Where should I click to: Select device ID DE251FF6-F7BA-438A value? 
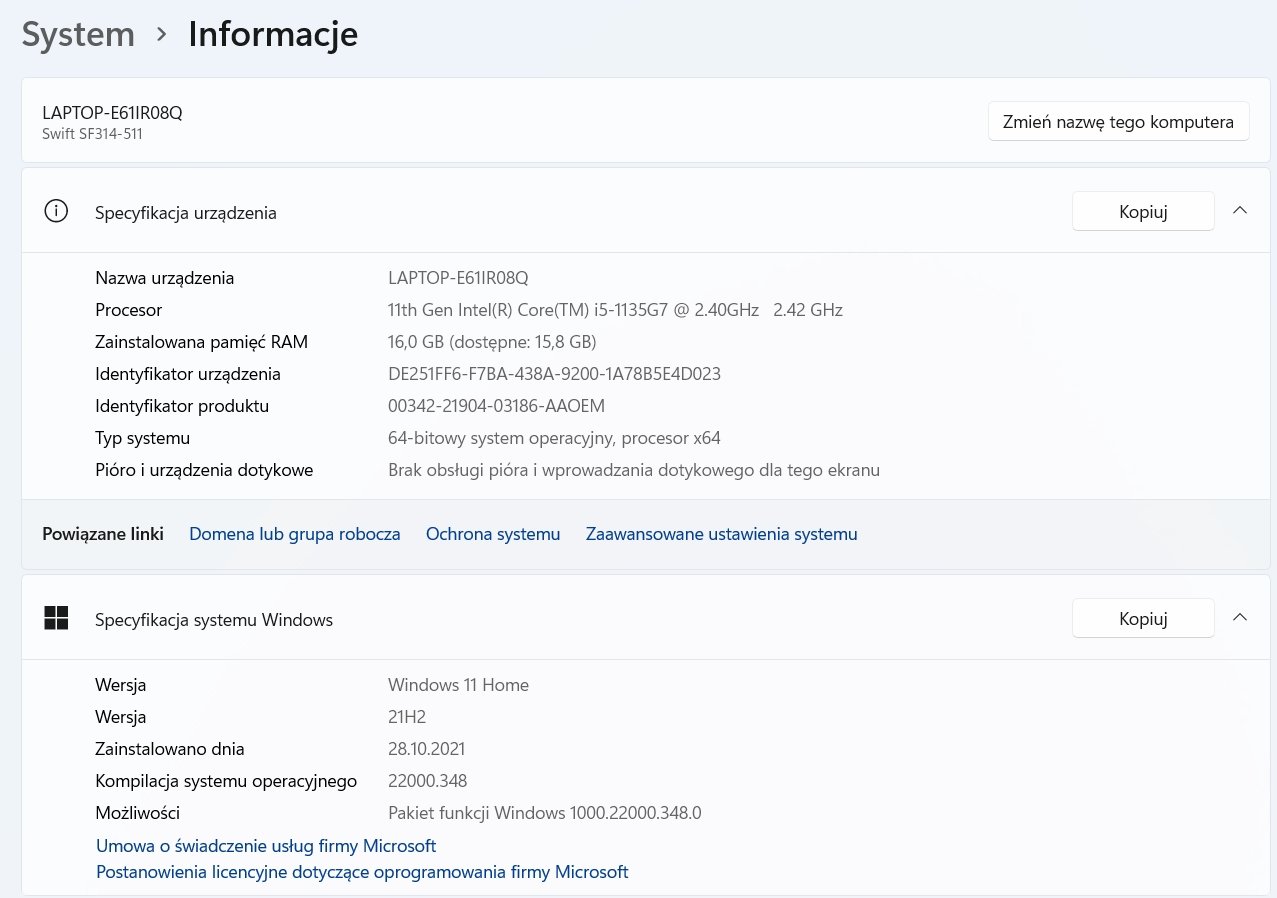pos(554,374)
